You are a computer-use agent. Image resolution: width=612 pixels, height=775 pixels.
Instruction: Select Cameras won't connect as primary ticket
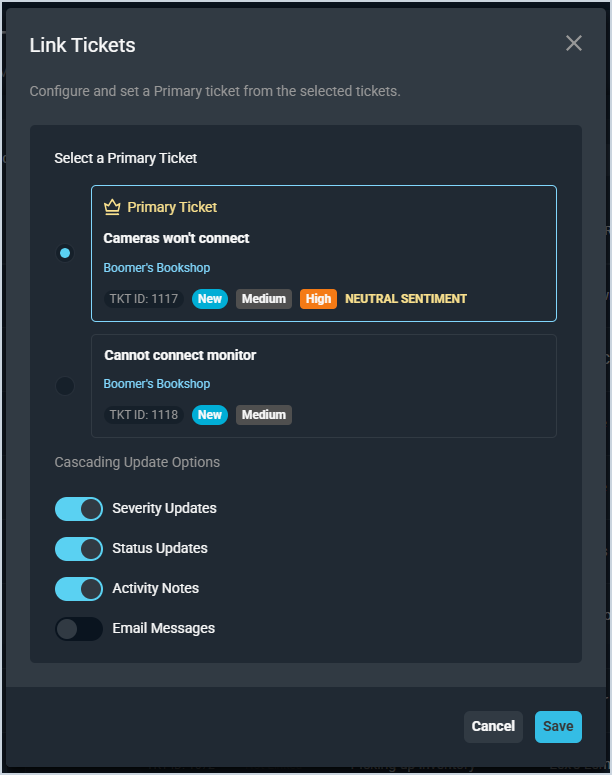pos(65,253)
